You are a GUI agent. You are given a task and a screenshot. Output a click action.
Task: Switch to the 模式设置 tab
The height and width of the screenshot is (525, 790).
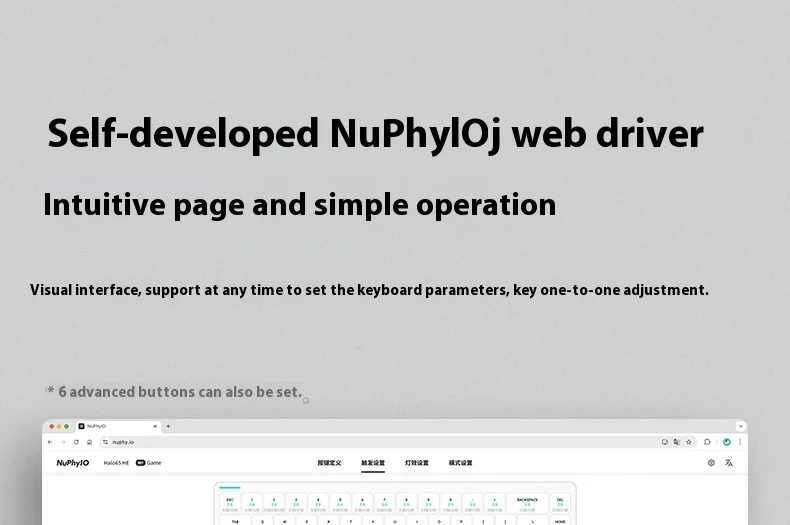coord(460,463)
